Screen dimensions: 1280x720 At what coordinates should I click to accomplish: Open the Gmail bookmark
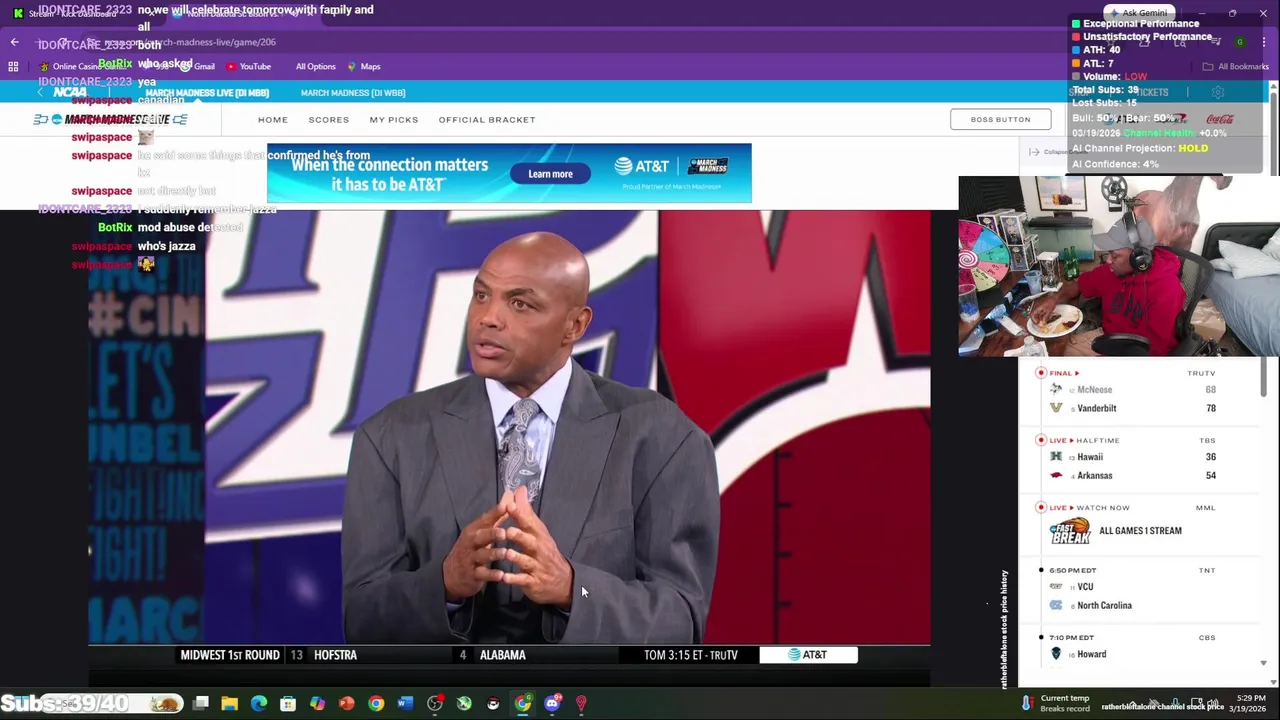[x=198, y=66]
